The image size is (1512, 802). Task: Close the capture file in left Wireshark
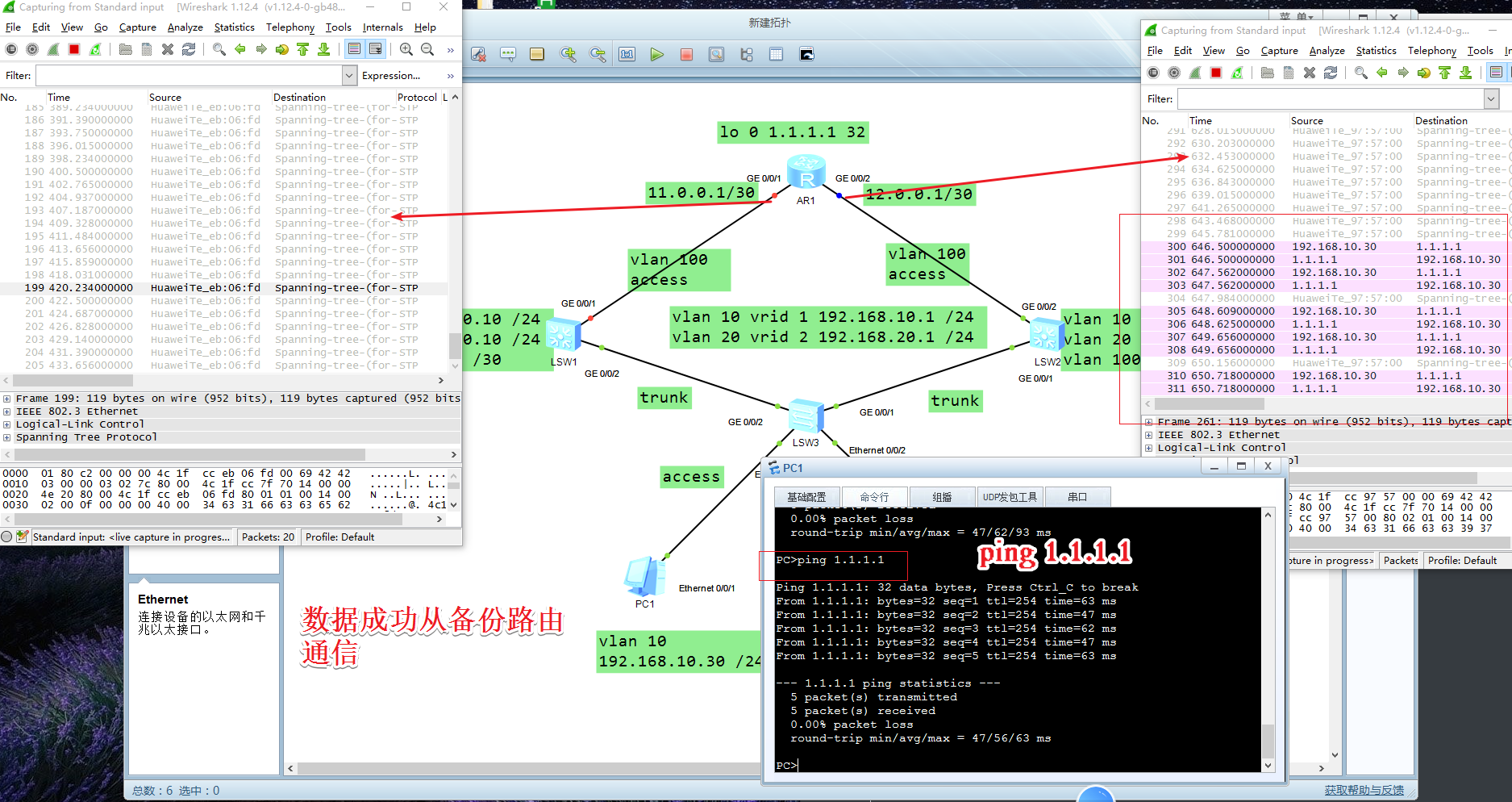tap(168, 49)
